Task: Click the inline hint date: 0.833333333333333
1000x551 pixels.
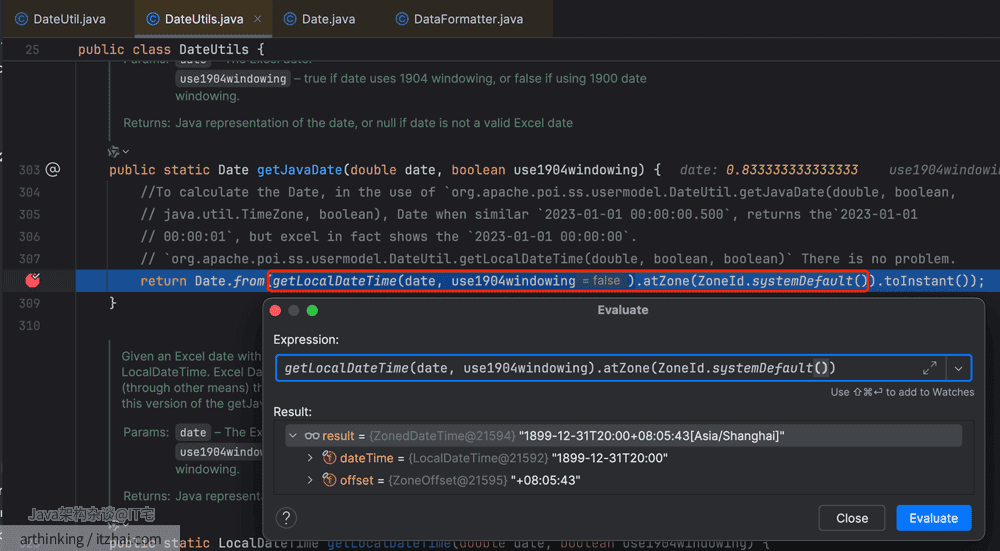Action: (x=768, y=170)
